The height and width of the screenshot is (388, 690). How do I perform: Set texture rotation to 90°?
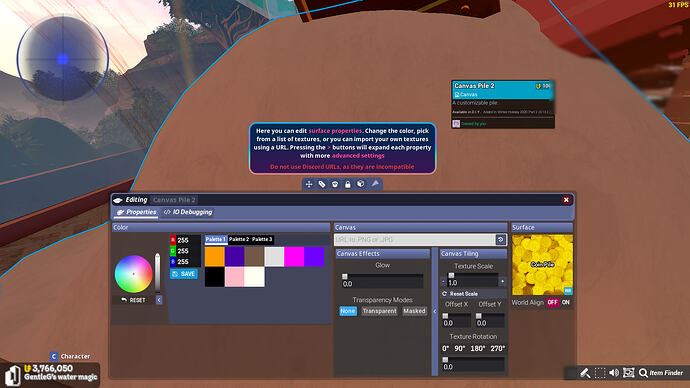coord(460,348)
